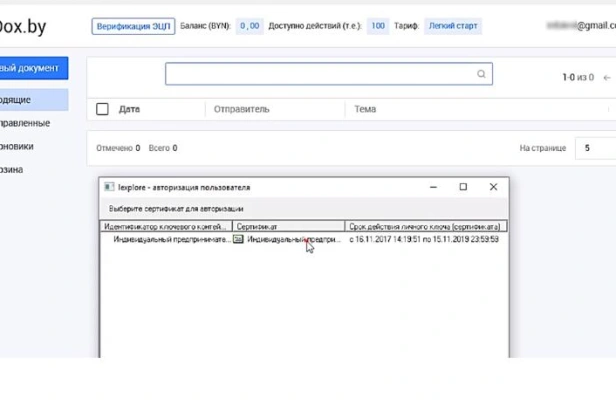Open the Черновики folder
This screenshot has width=616, height=405.
coord(16,146)
